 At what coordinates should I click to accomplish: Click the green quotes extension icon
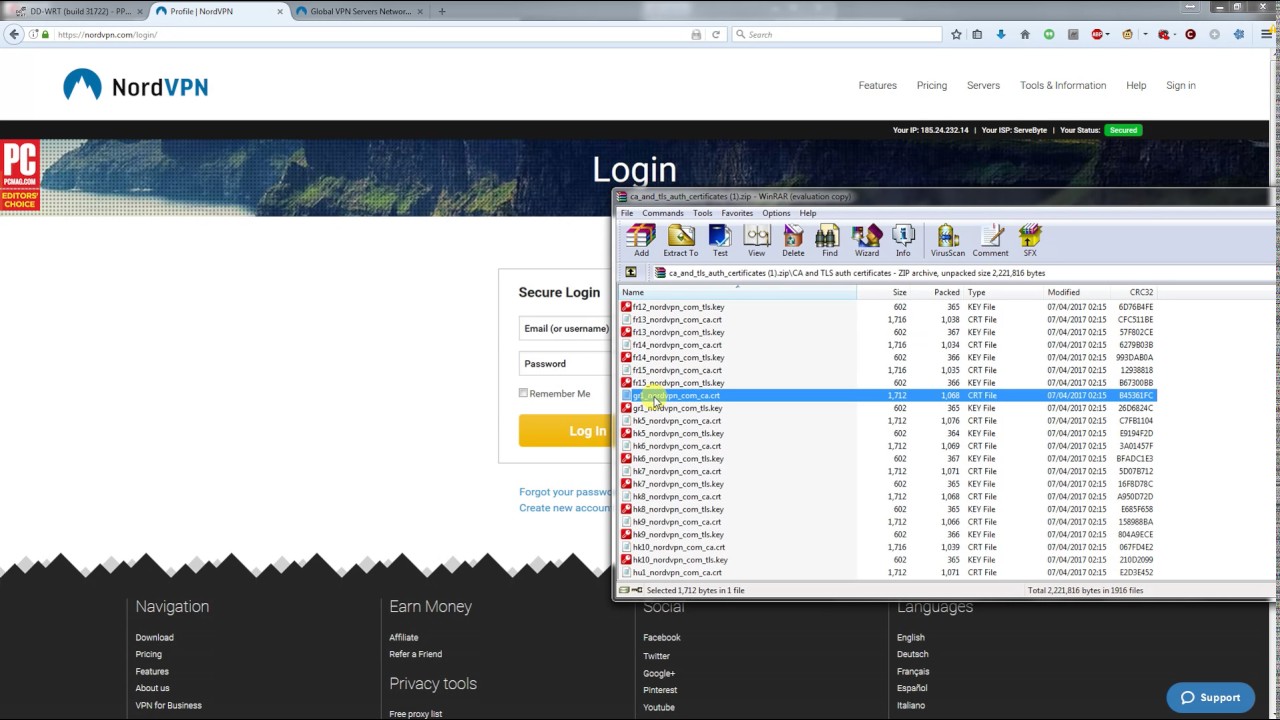pyautogui.click(x=1049, y=34)
